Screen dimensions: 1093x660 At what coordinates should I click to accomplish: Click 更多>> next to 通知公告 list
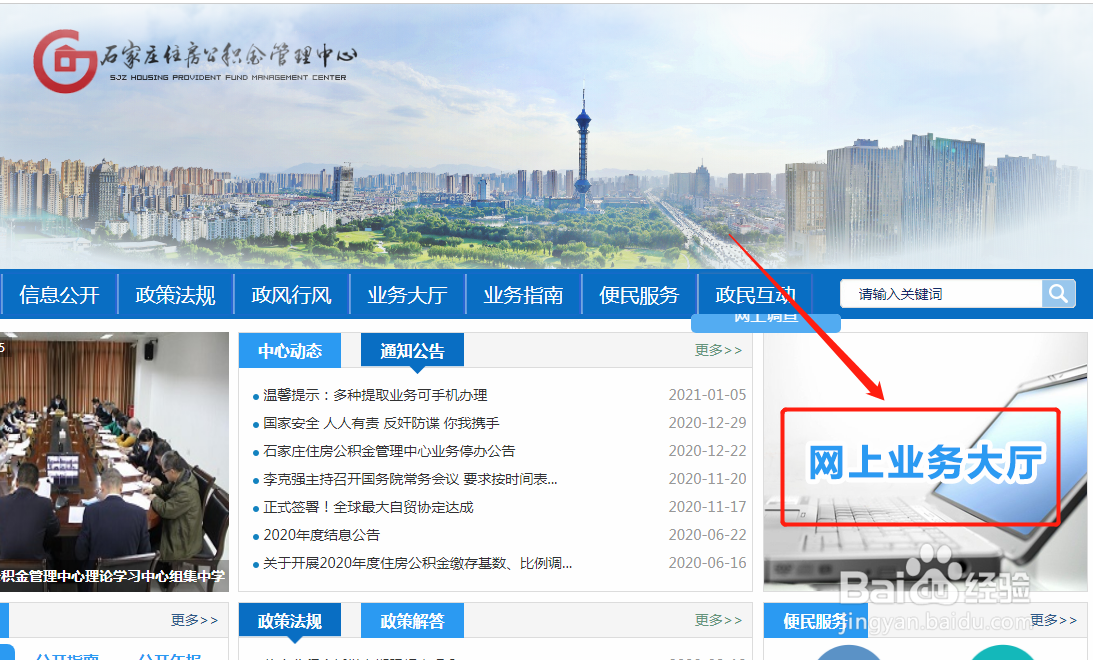pos(716,349)
